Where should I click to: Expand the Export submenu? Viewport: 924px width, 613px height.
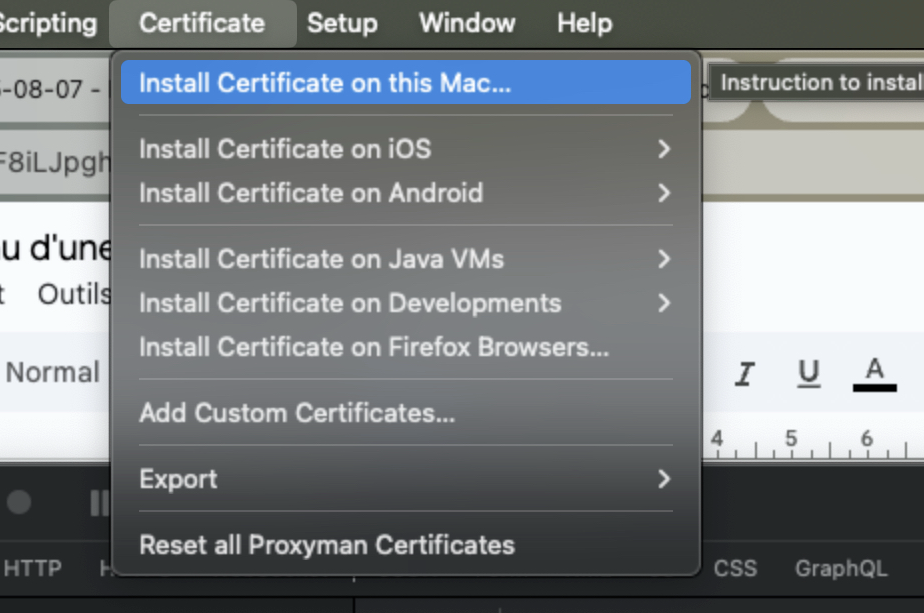pos(404,479)
